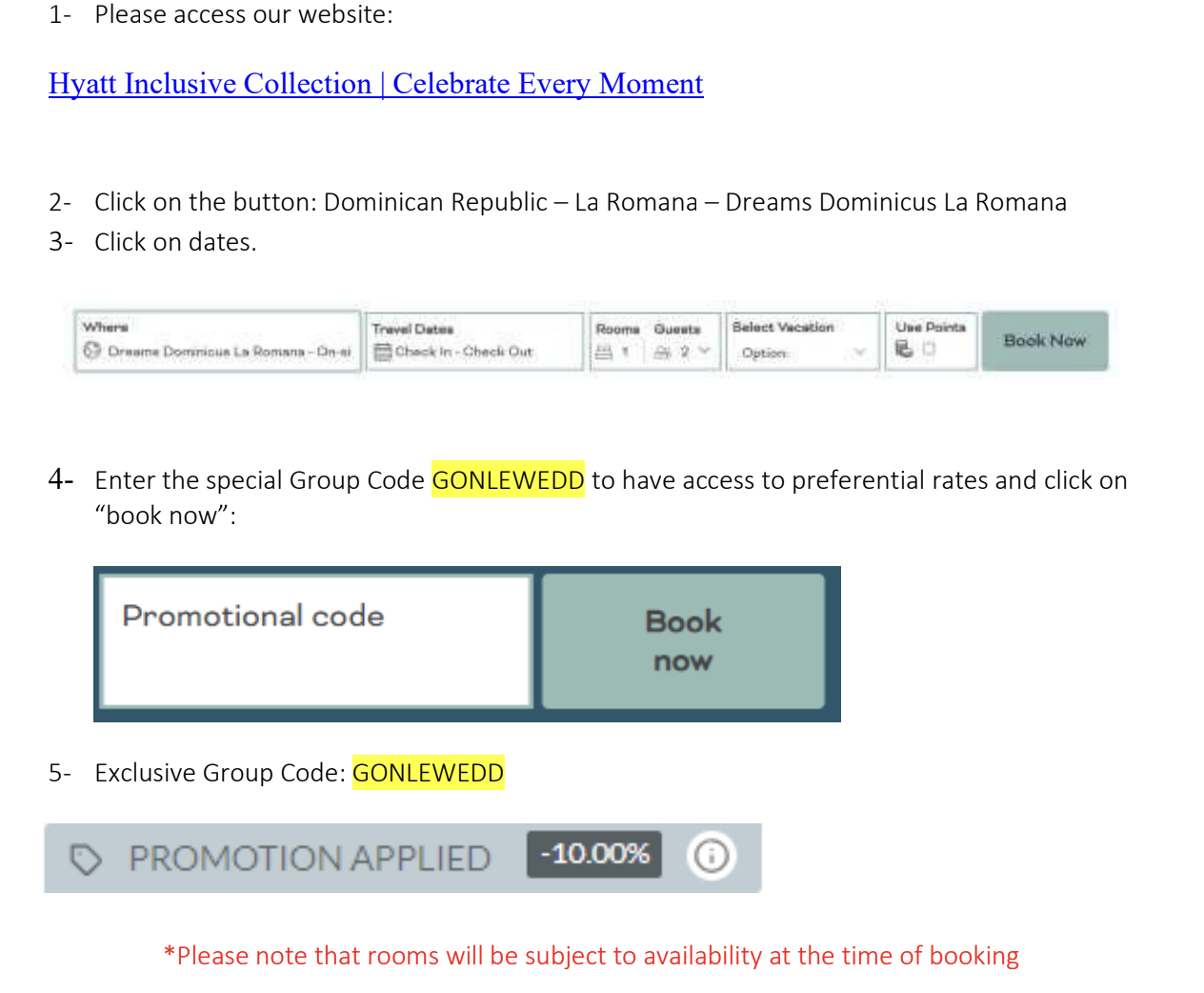Open the Travel Dates Check In - Check Out field
1204x993 pixels.
(x=474, y=341)
